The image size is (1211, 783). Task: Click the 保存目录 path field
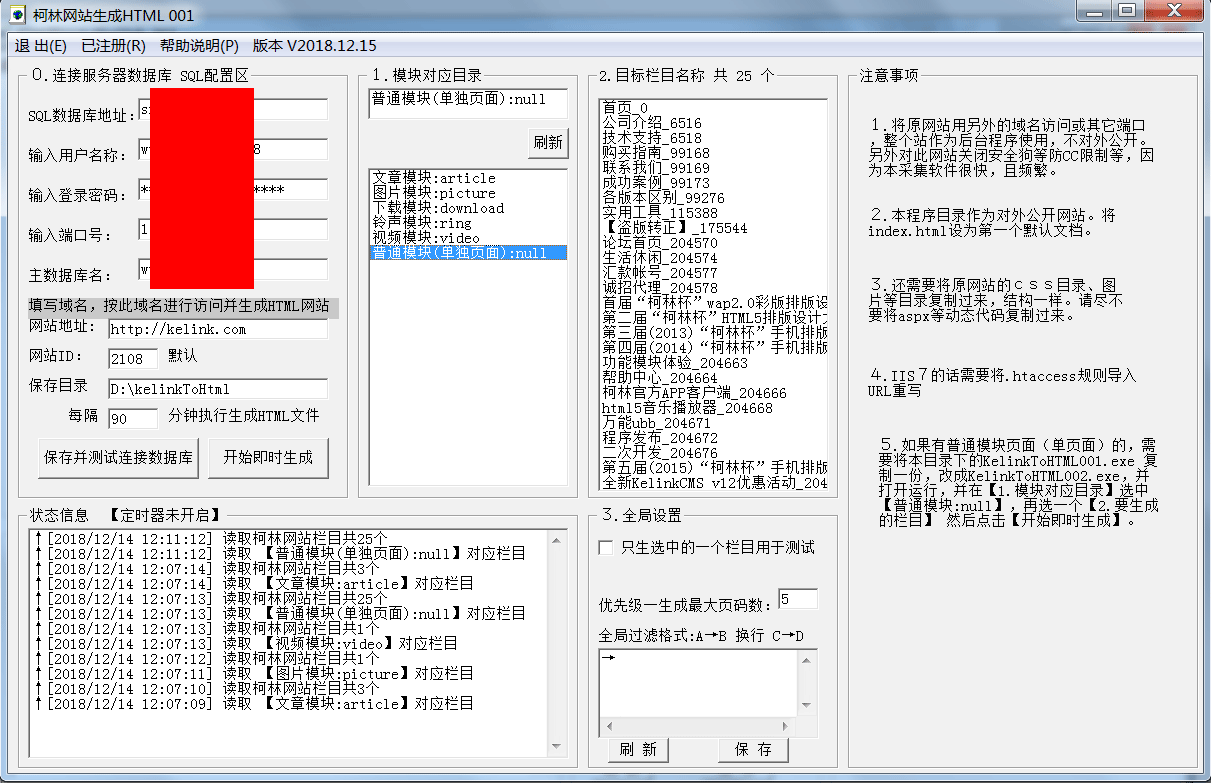(218, 389)
